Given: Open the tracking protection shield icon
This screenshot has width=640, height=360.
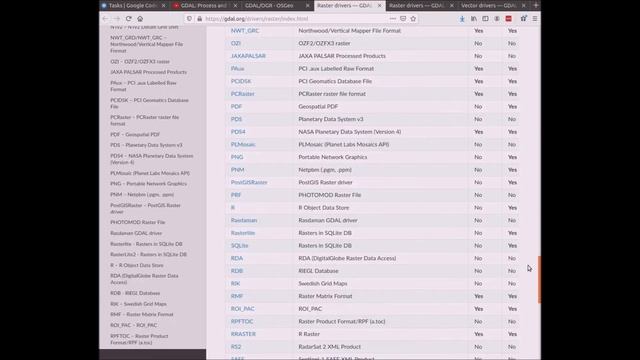Looking at the screenshot, I should [x=189, y=19].
